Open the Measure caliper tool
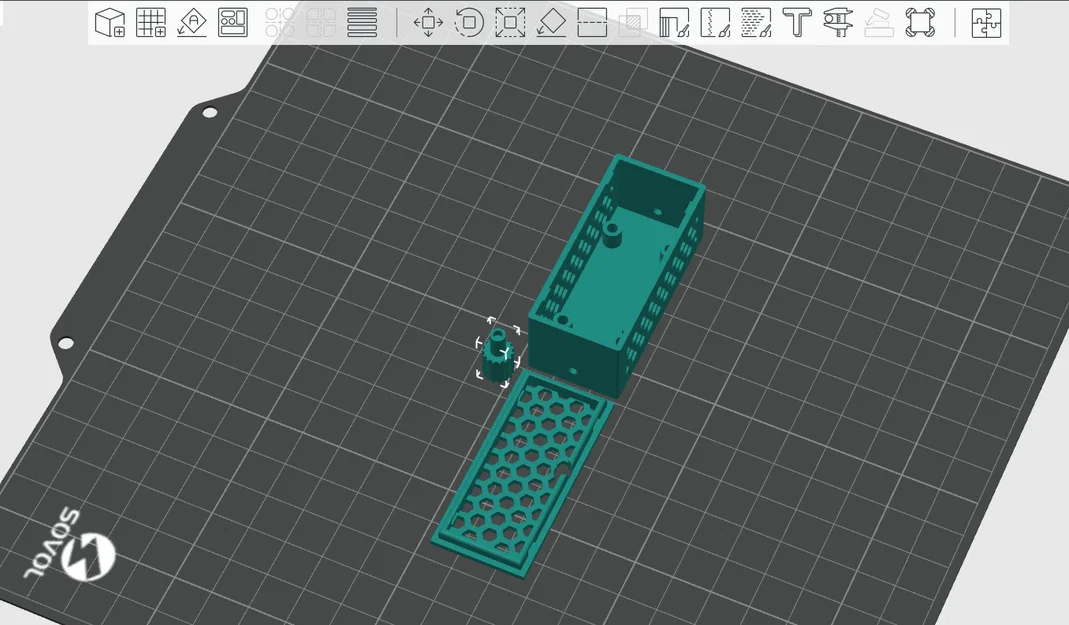Image resolution: width=1069 pixels, height=625 pixels. (838, 22)
